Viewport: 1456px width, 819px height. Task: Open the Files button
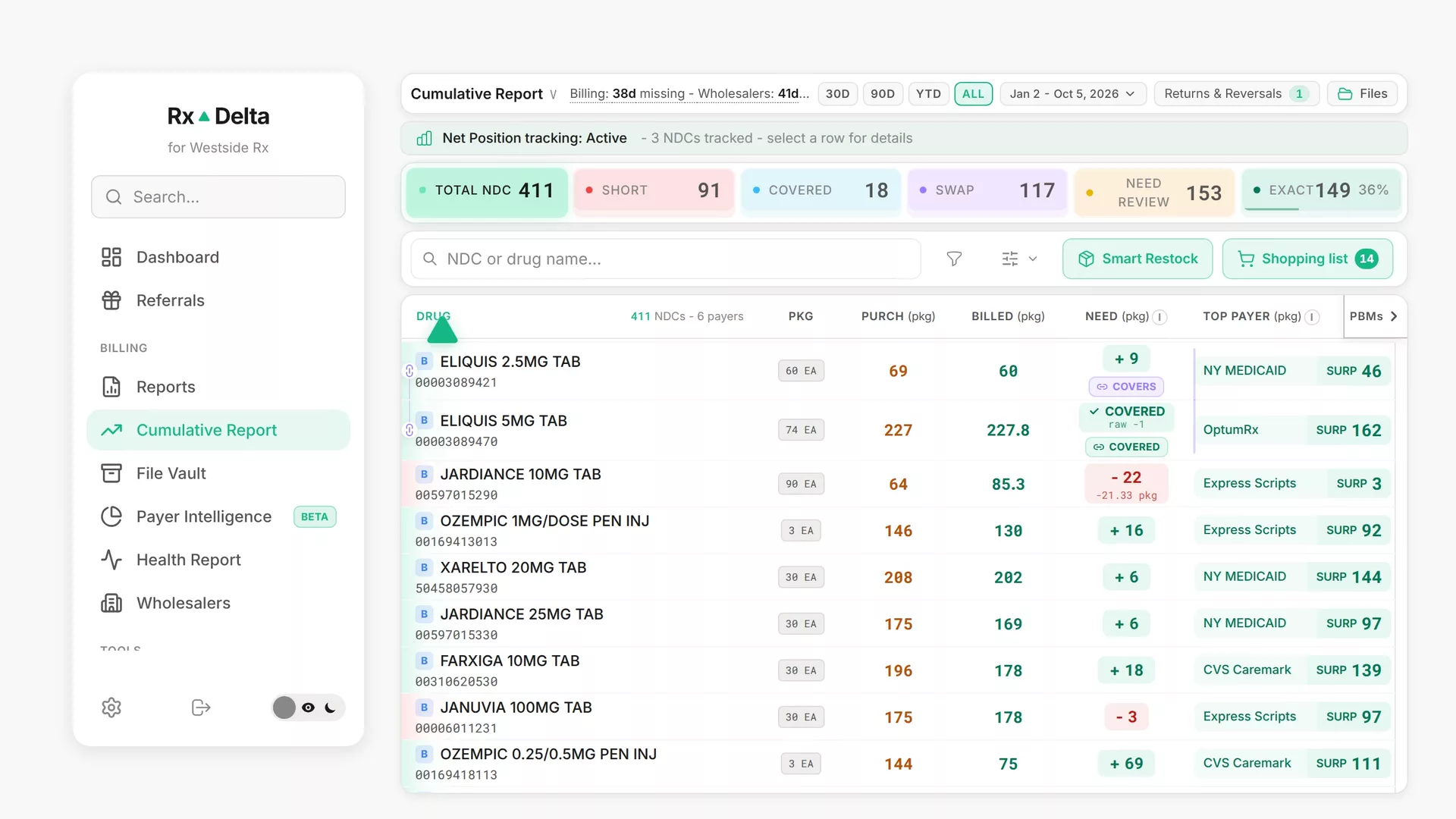pos(1363,94)
